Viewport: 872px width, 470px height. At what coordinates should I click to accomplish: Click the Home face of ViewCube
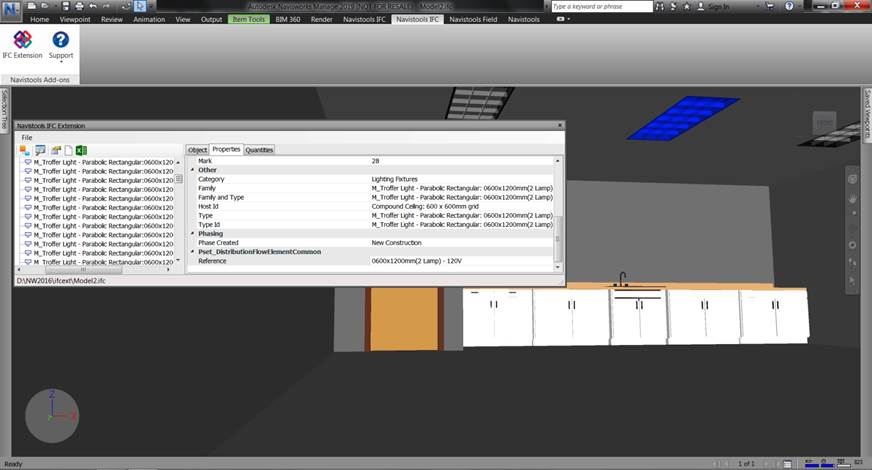coord(824,123)
